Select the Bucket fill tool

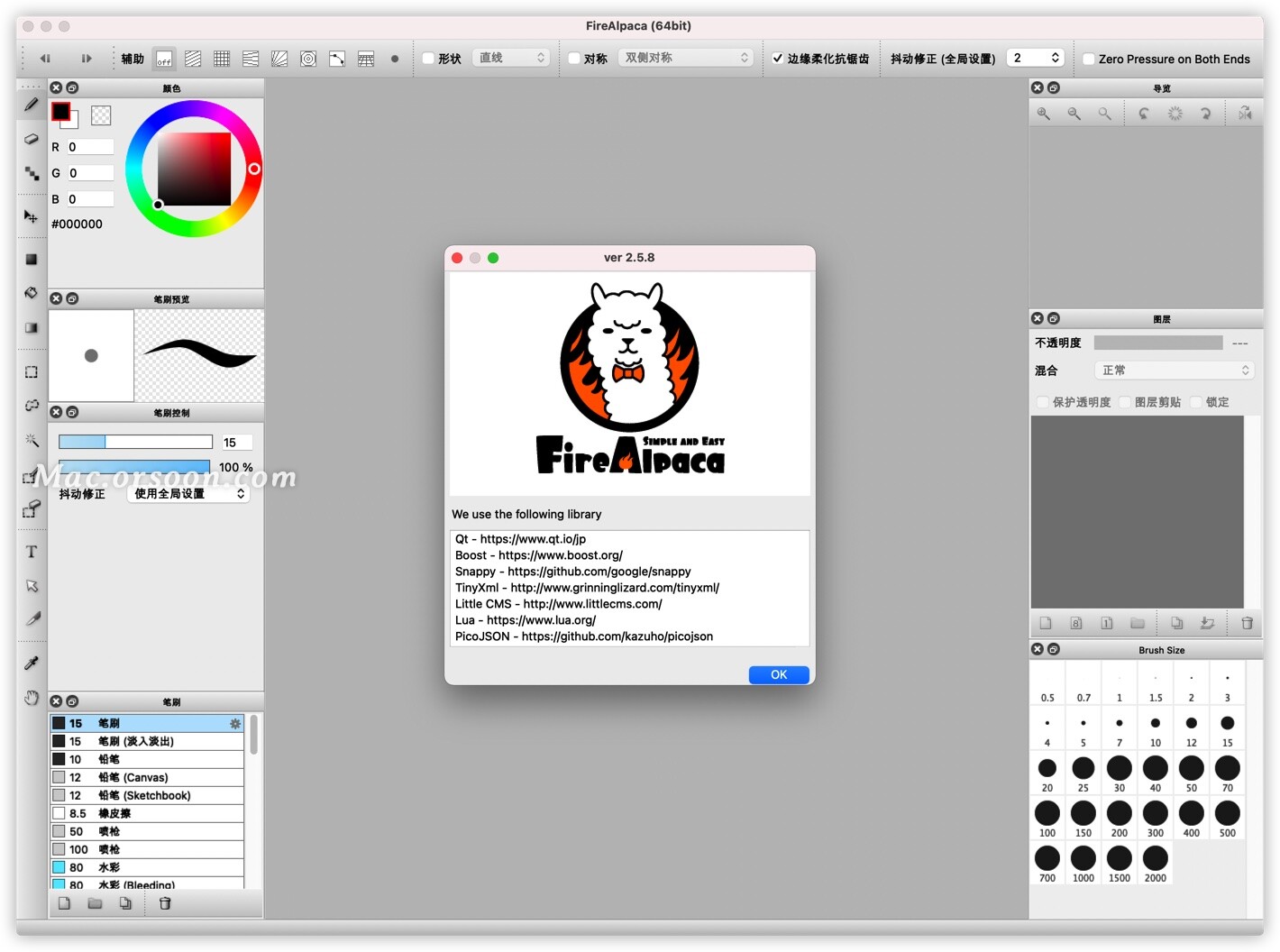pyautogui.click(x=32, y=293)
